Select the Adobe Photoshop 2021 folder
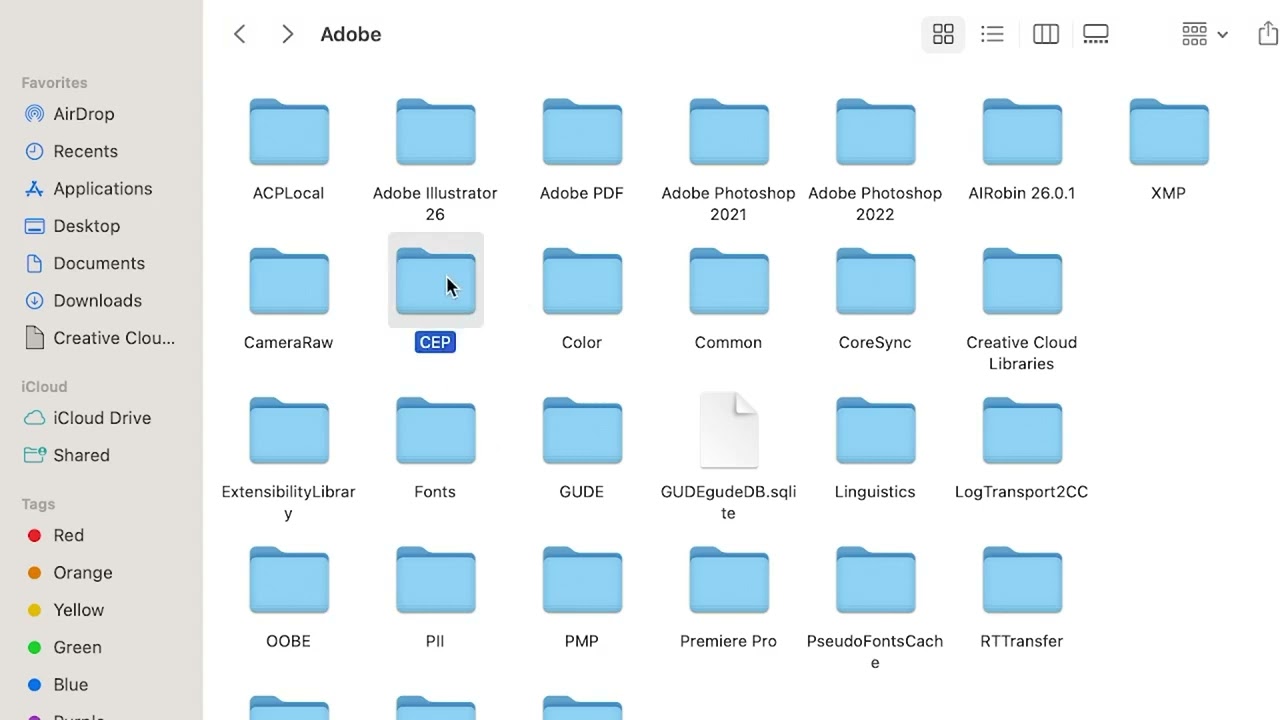This screenshot has width=1280, height=720. pyautogui.click(x=729, y=132)
